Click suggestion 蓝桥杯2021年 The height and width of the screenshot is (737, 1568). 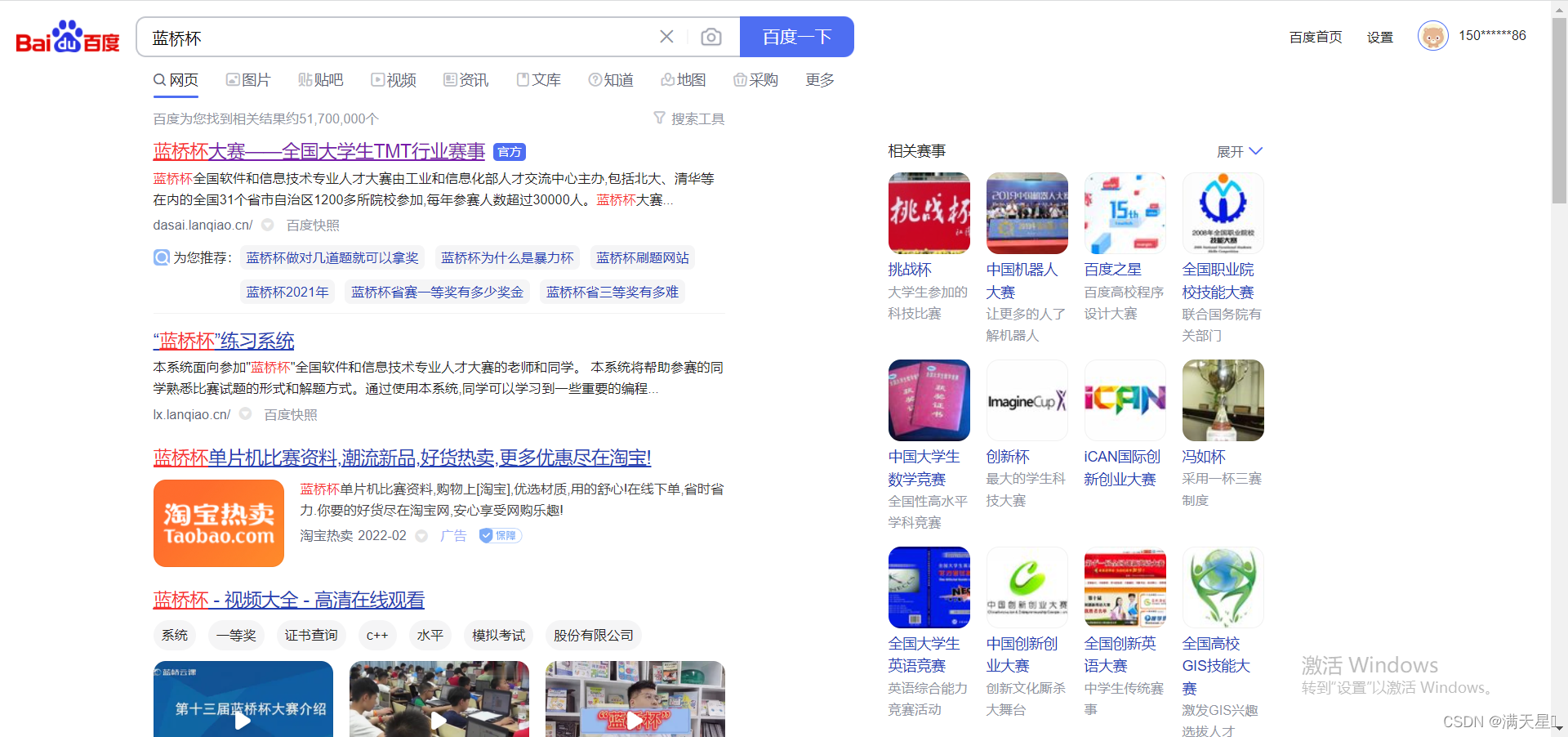[287, 293]
